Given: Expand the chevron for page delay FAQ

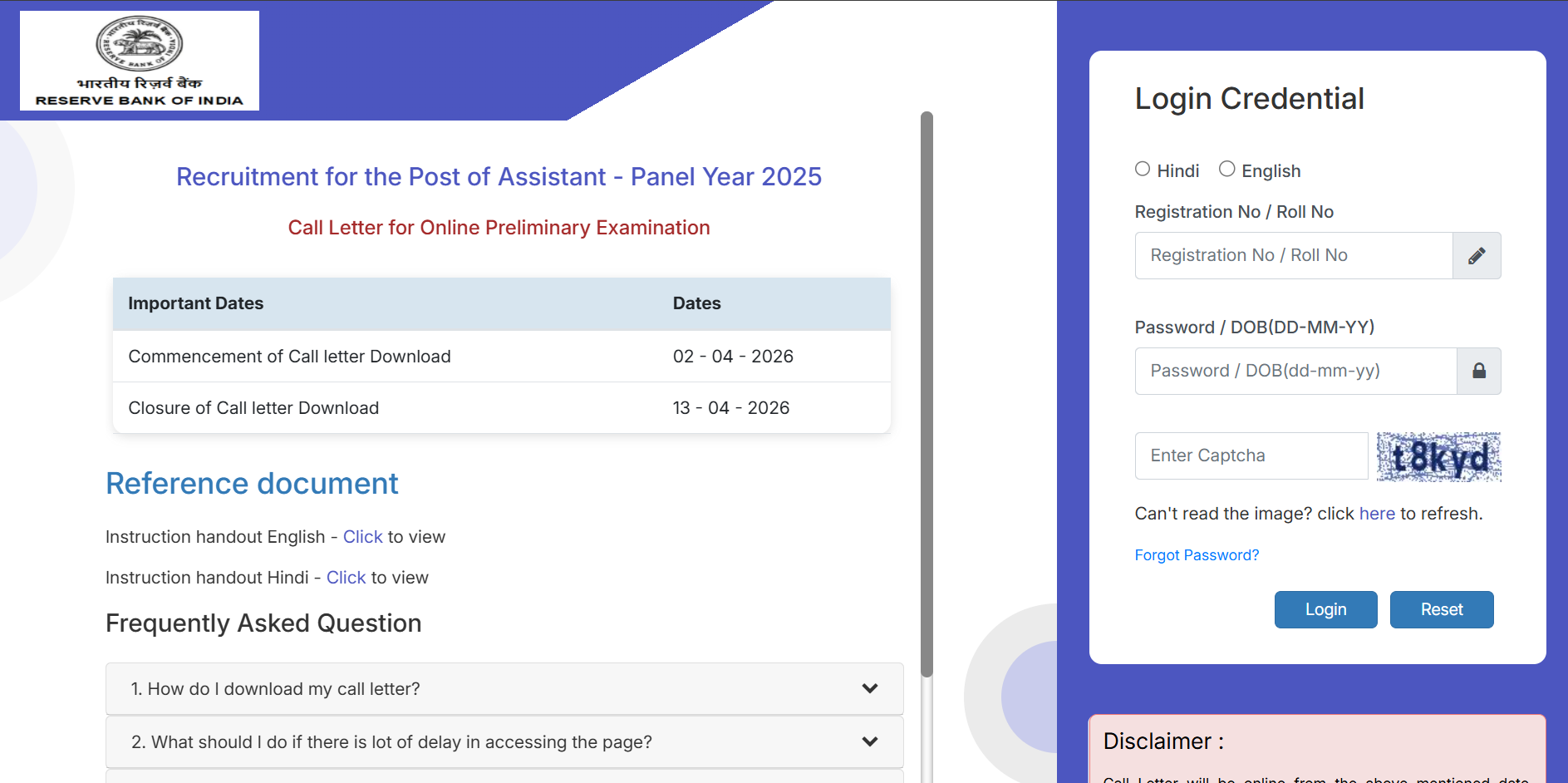Looking at the screenshot, I should coord(870,741).
